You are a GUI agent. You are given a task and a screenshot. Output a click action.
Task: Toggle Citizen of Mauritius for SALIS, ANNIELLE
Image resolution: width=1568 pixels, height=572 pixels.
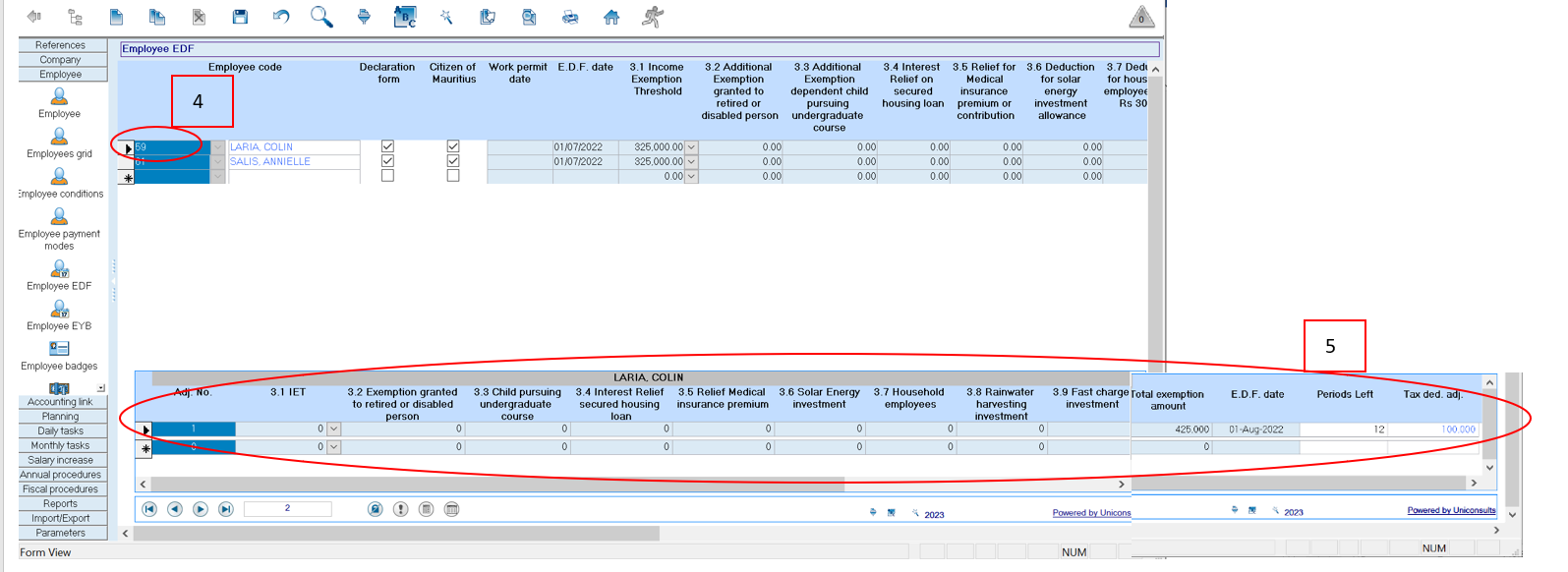[453, 161]
